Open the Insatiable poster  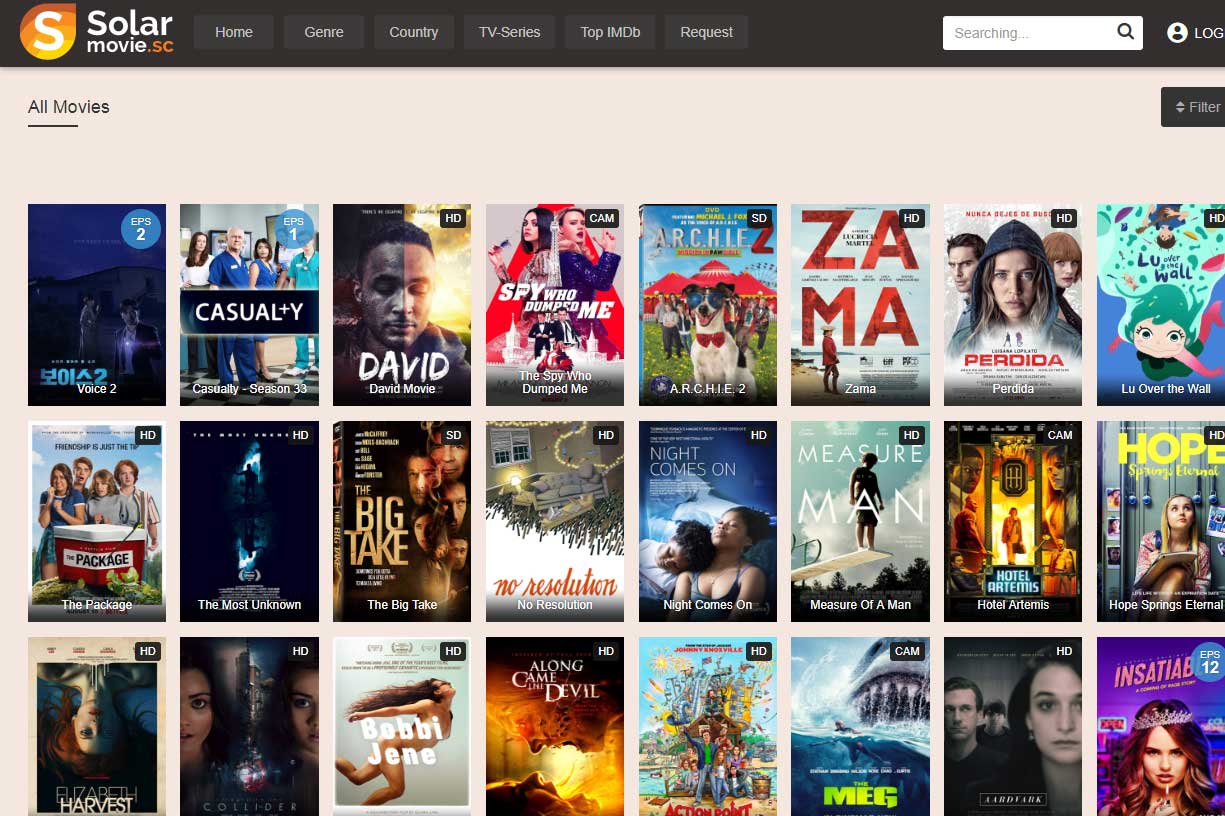point(1161,726)
